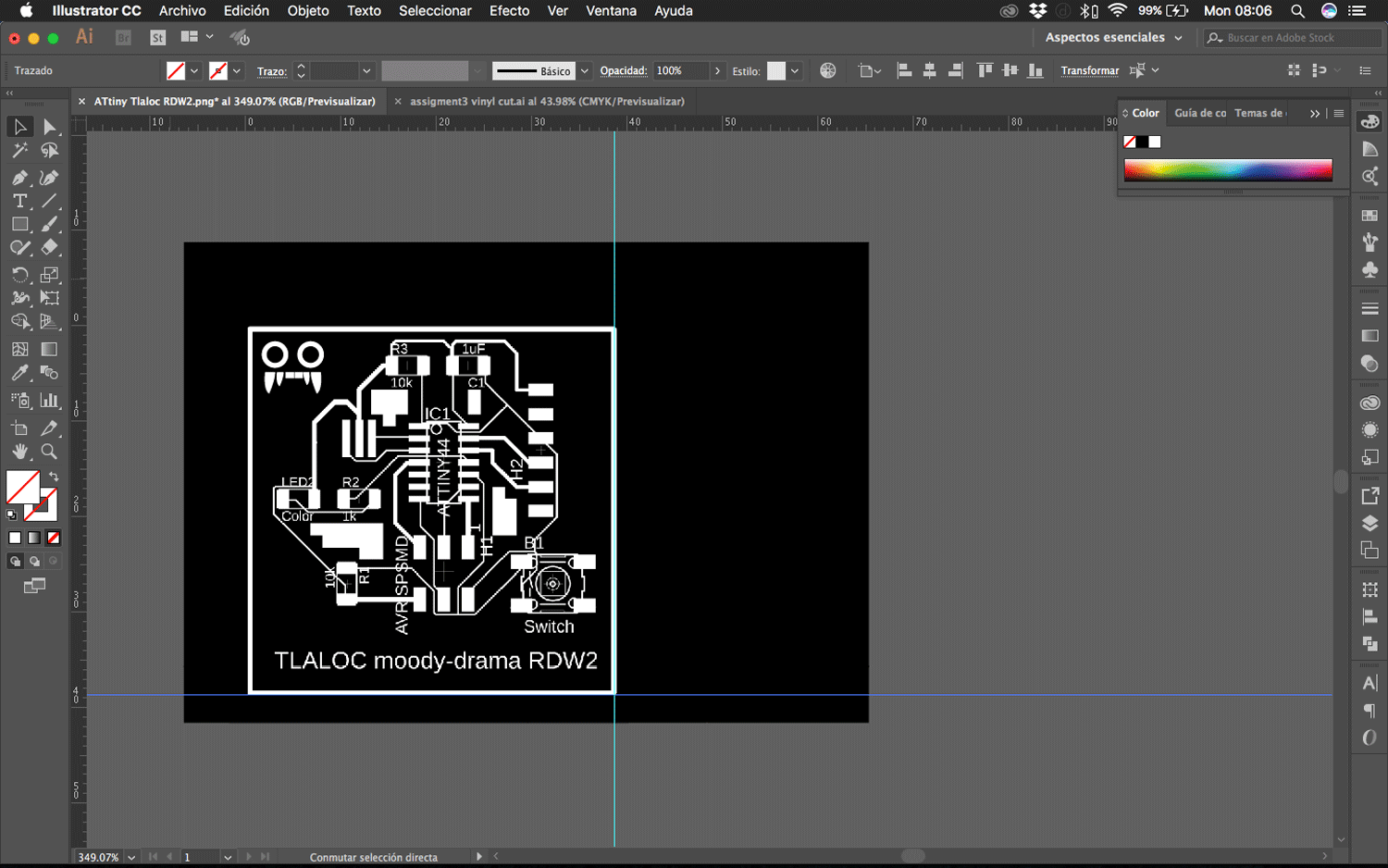
Task: Open the Swatches panel icon
Action: [x=1370, y=216]
